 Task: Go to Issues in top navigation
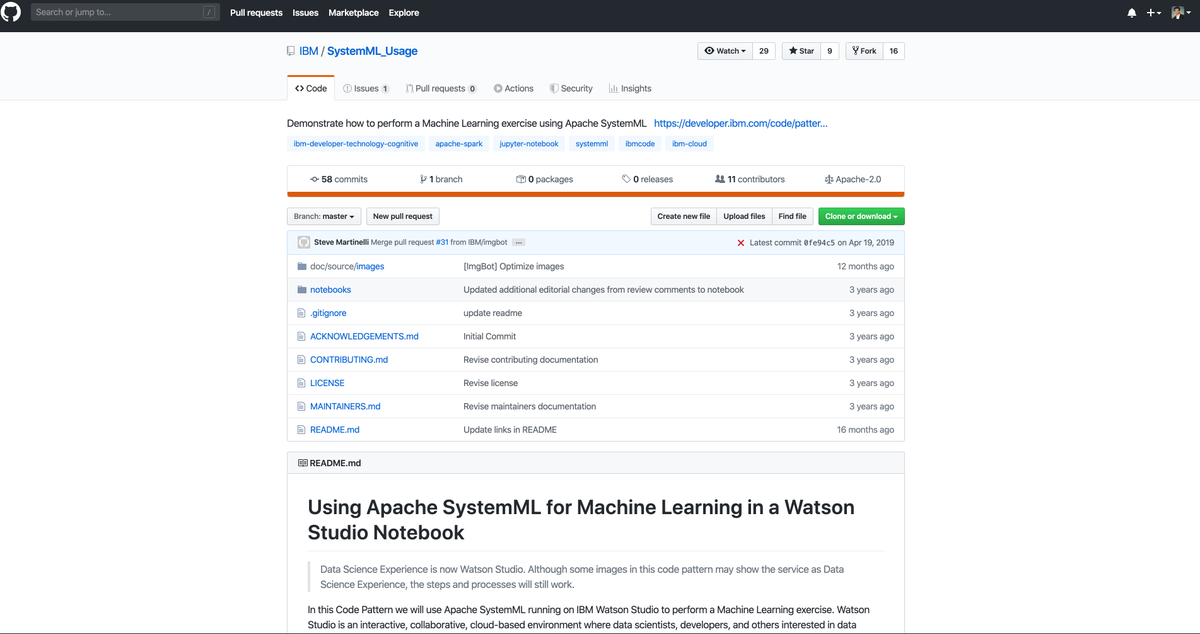pos(305,13)
